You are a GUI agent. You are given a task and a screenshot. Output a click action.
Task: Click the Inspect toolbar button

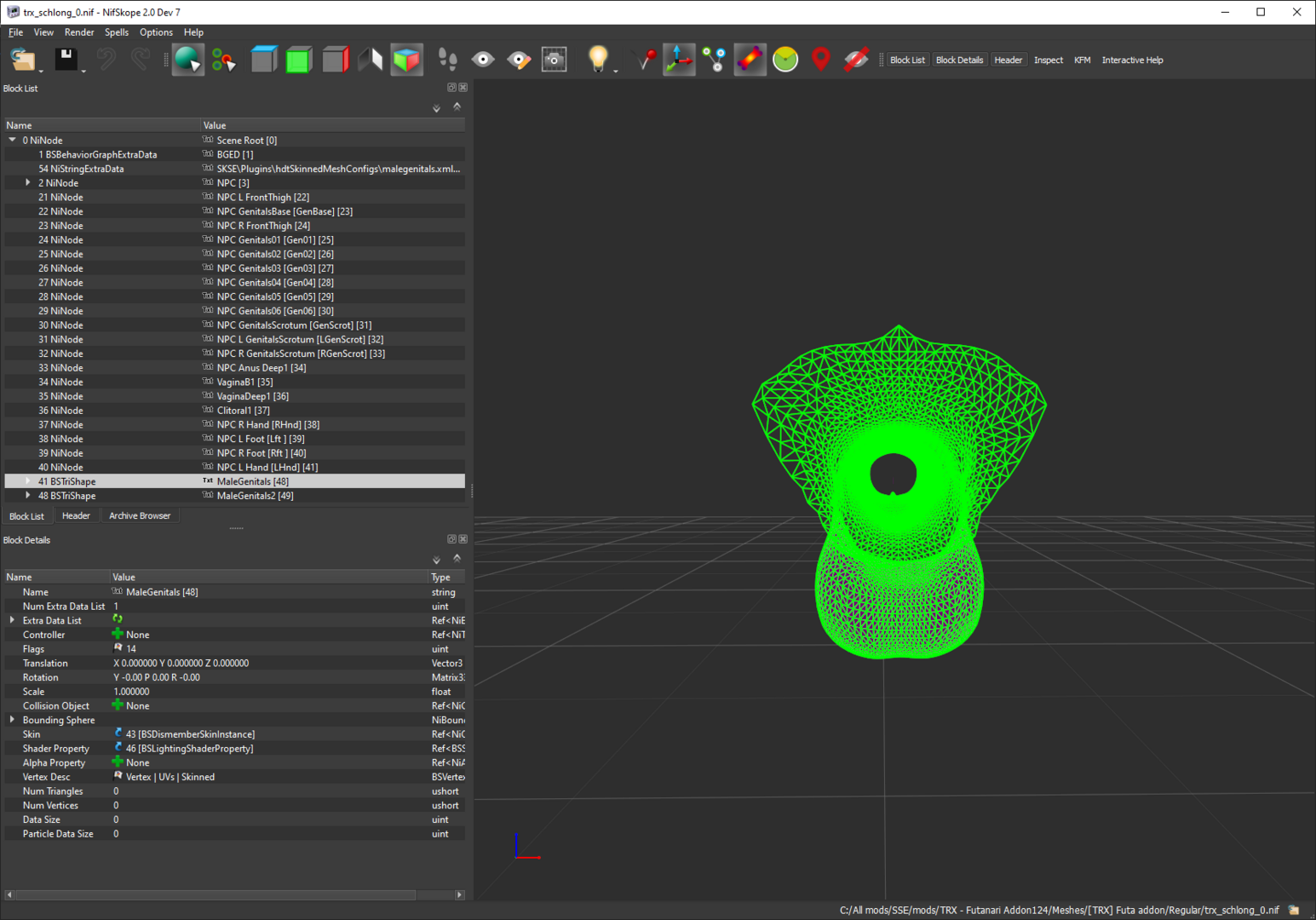coord(1049,60)
